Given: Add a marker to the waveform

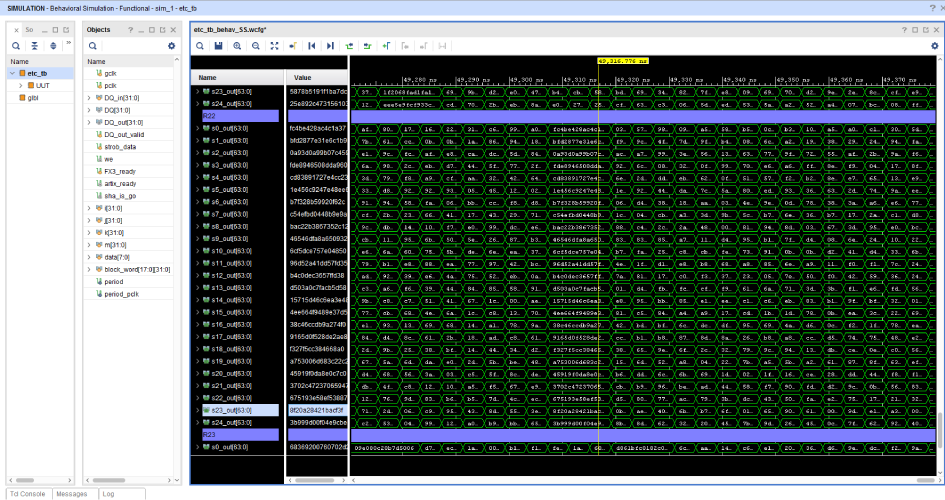Looking at the screenshot, I should click(386, 46).
